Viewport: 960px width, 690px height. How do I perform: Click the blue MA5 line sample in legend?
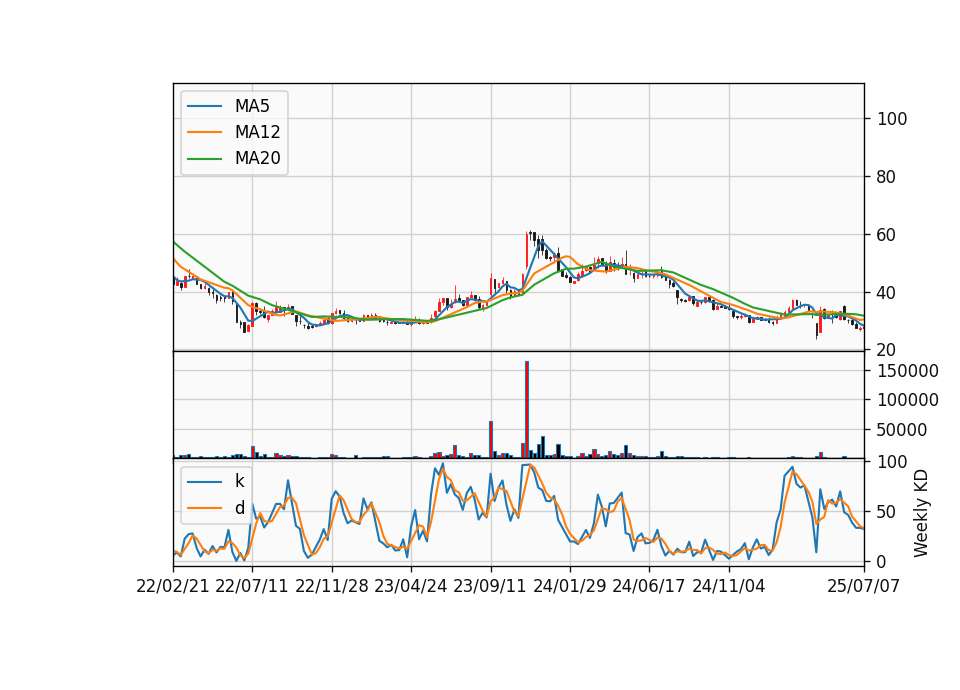[204, 106]
